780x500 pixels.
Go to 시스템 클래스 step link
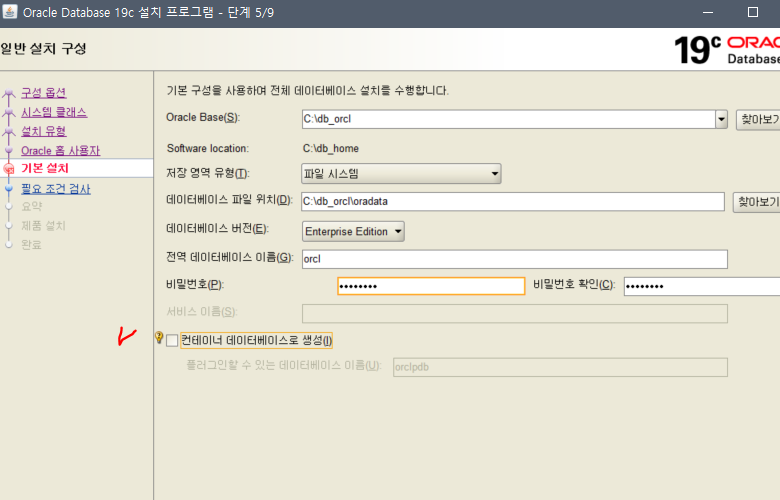pyautogui.click(x=54, y=112)
